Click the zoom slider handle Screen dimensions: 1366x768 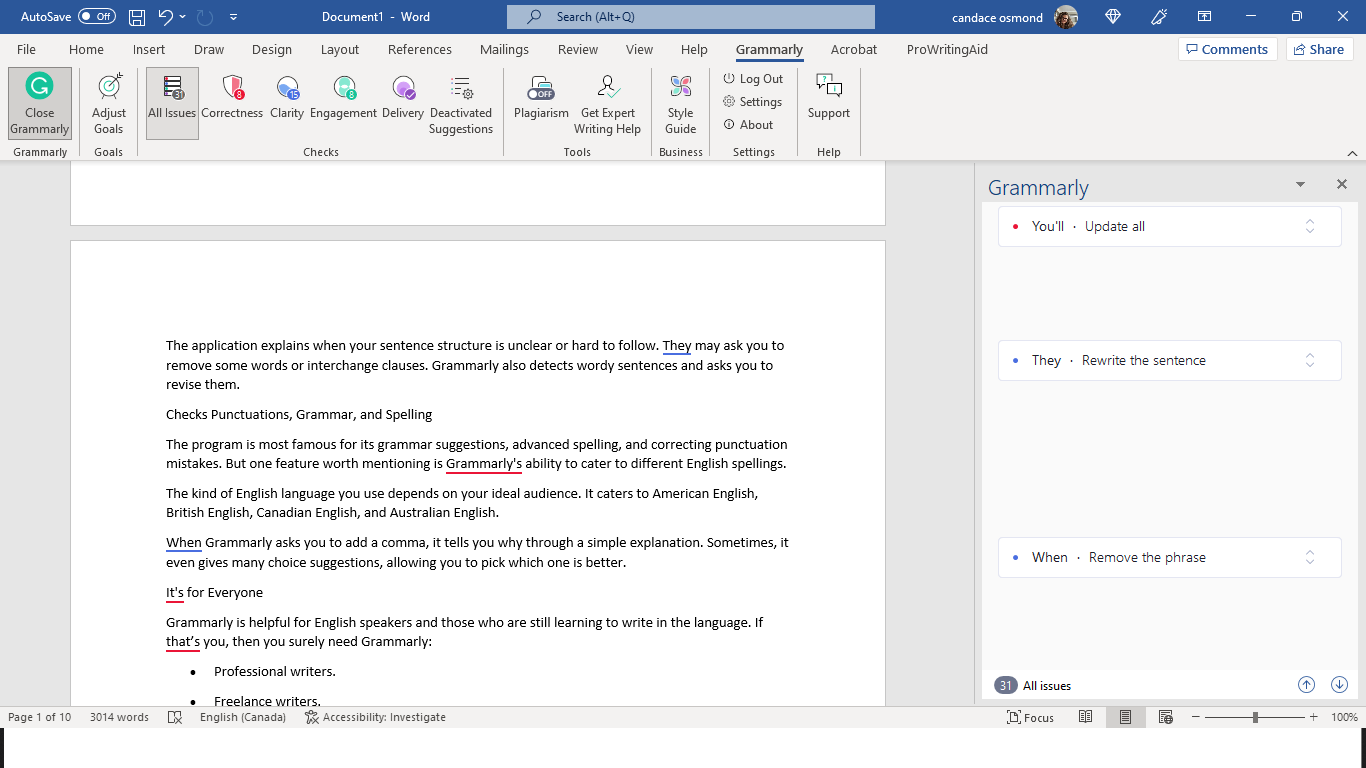coord(1255,718)
